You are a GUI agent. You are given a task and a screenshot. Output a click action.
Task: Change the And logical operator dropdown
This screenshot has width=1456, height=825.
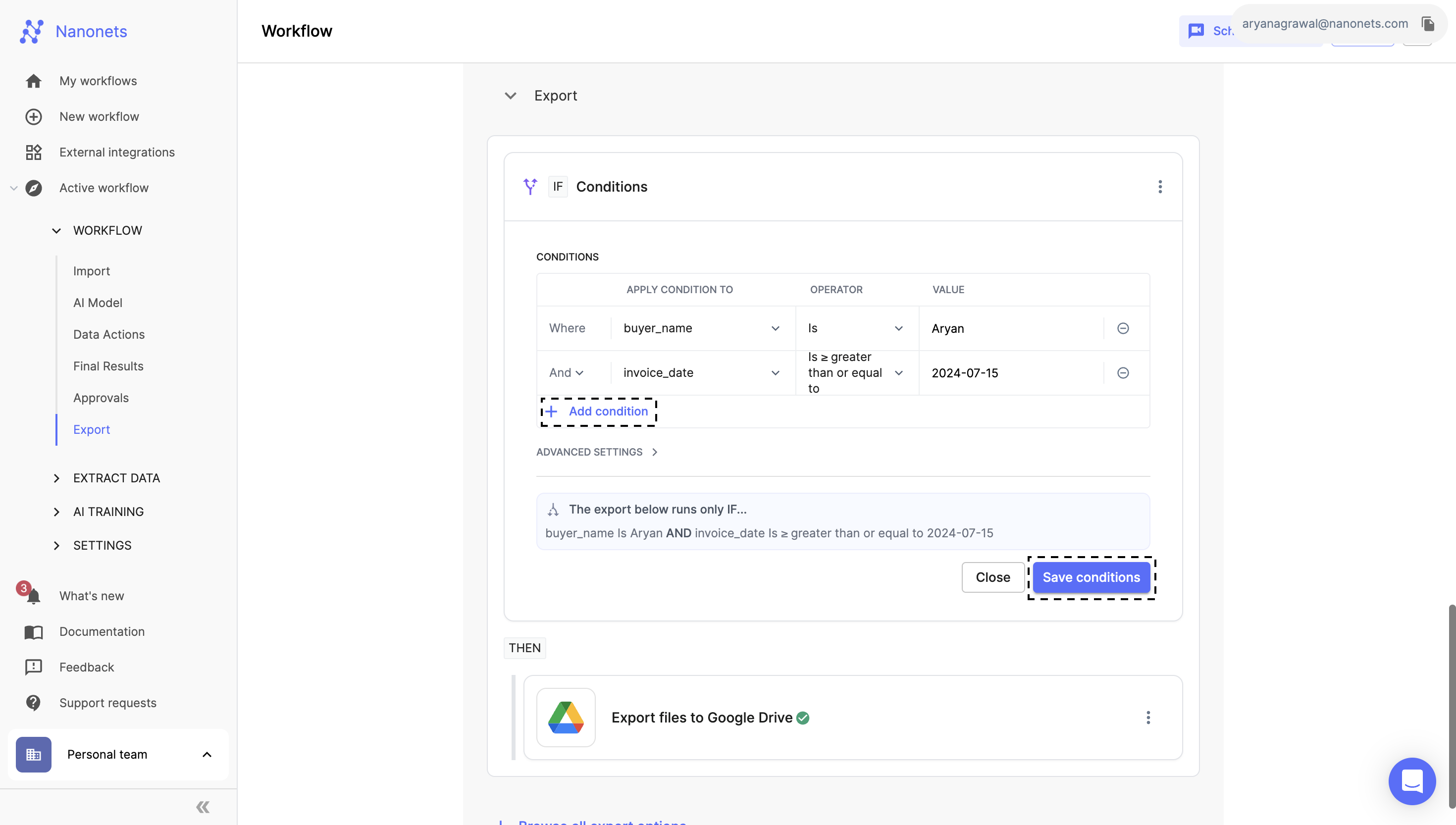coord(566,373)
